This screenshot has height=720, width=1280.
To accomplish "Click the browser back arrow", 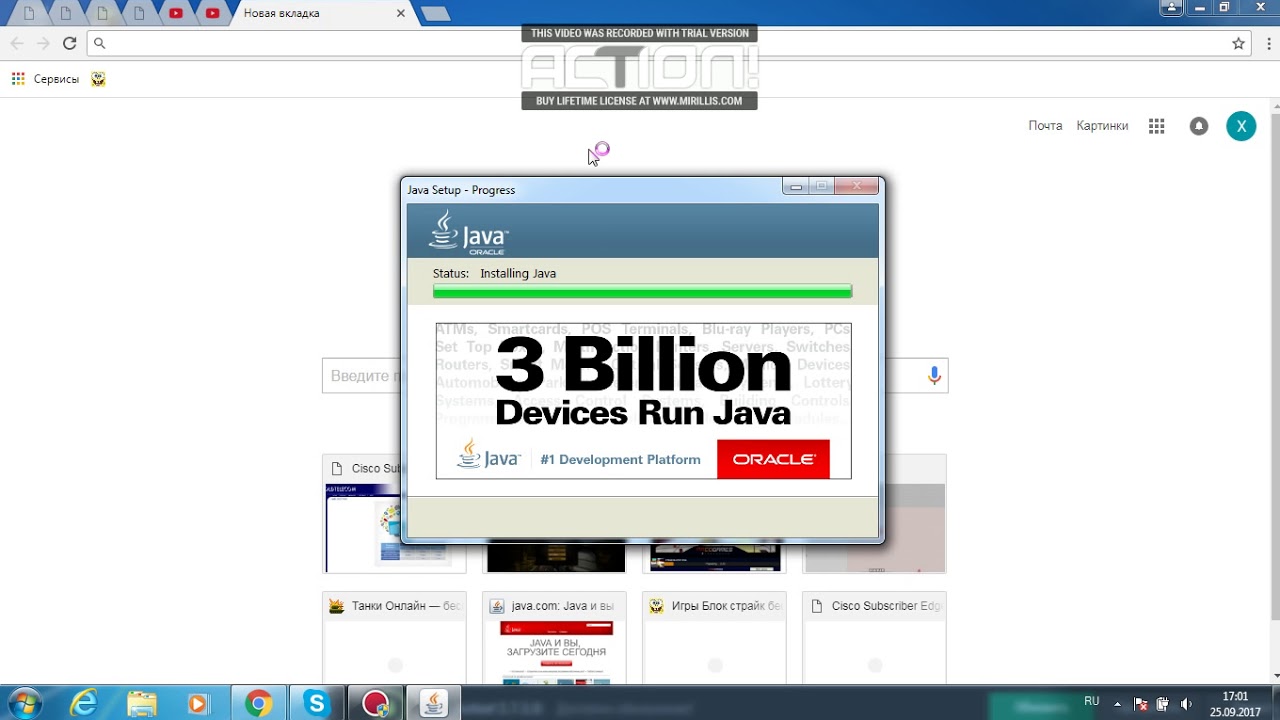I will pyautogui.click(x=16, y=43).
